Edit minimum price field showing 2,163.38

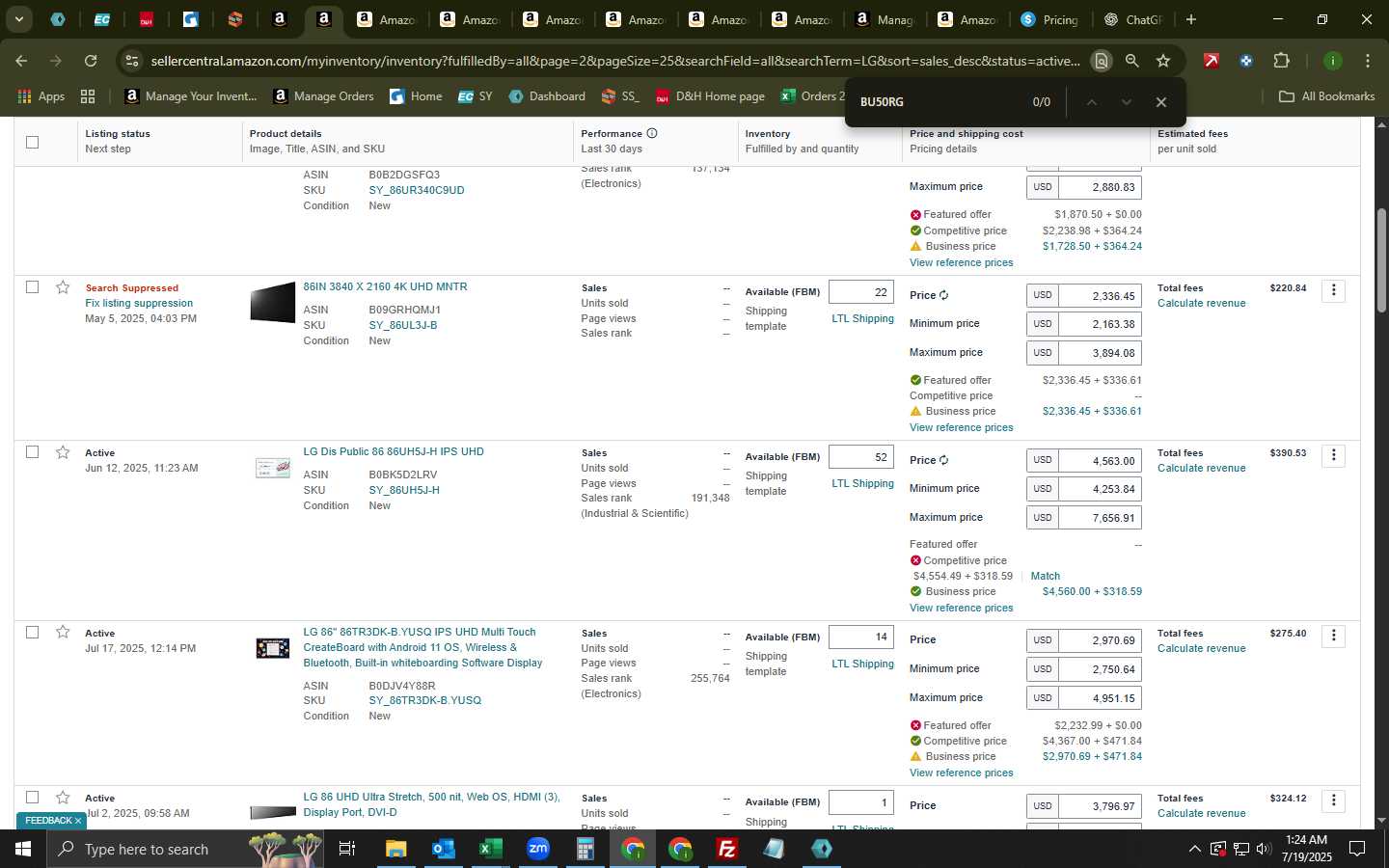point(1100,324)
